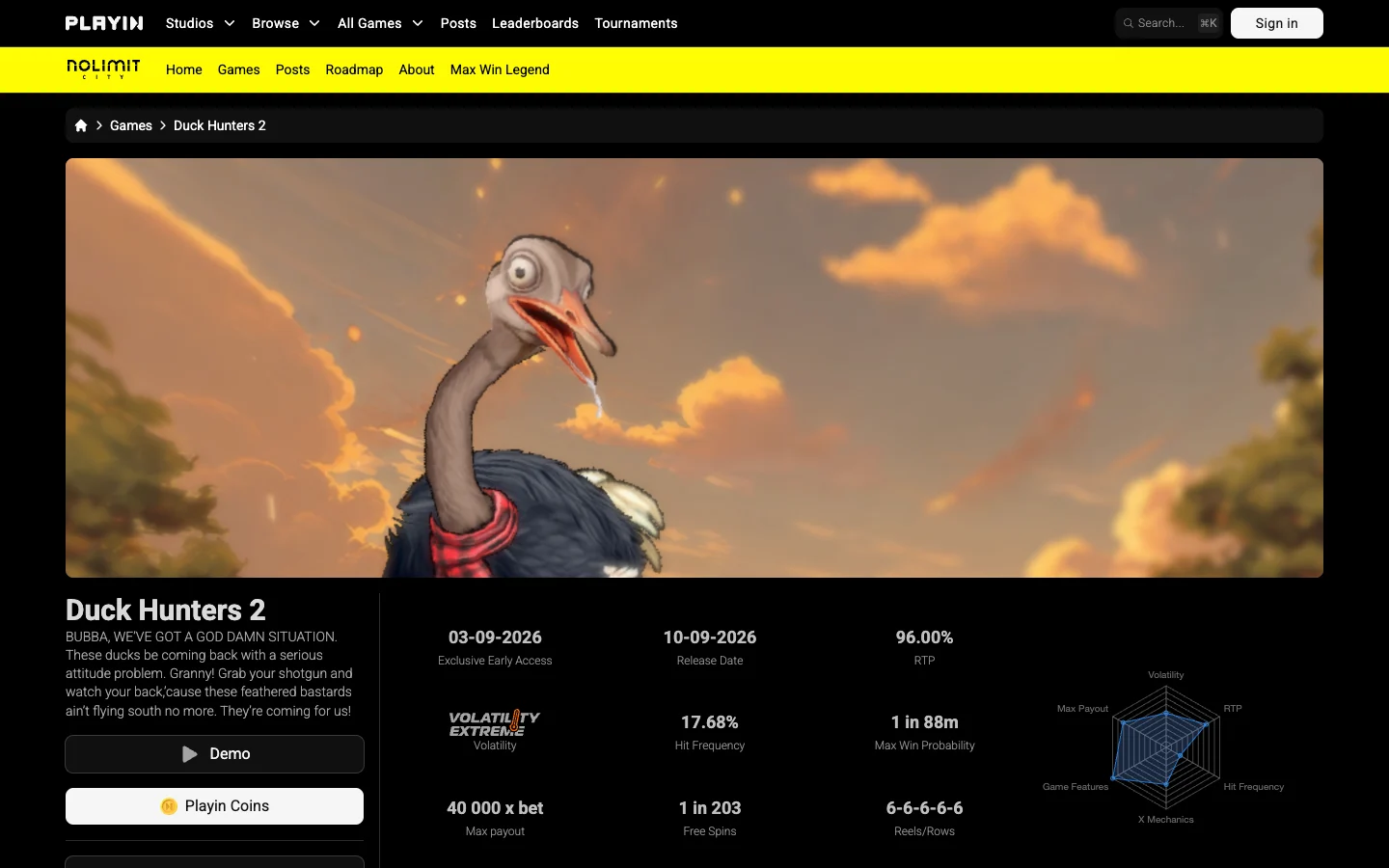Click the PLAYIN logo

coord(104,23)
